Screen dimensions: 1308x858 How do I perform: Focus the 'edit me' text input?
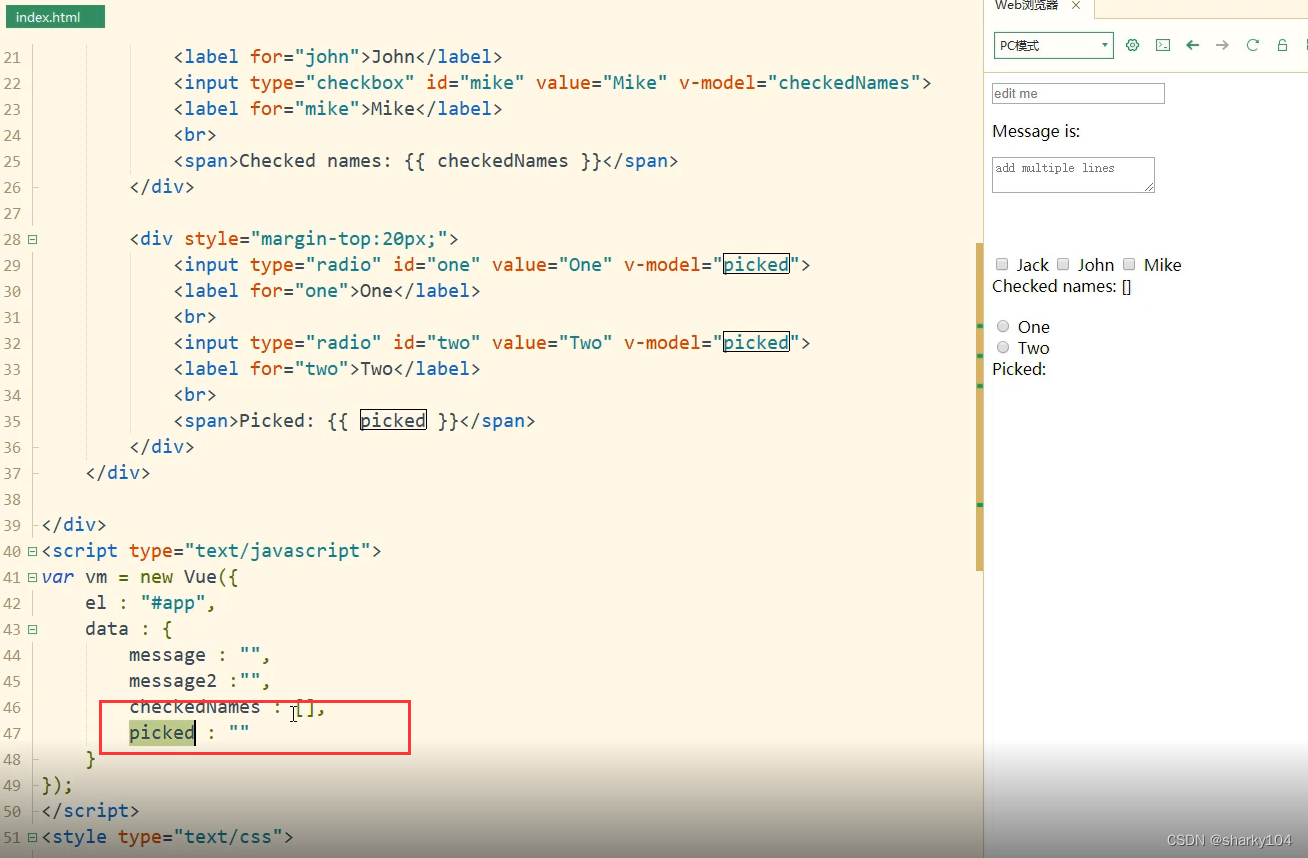pyautogui.click(x=1078, y=93)
